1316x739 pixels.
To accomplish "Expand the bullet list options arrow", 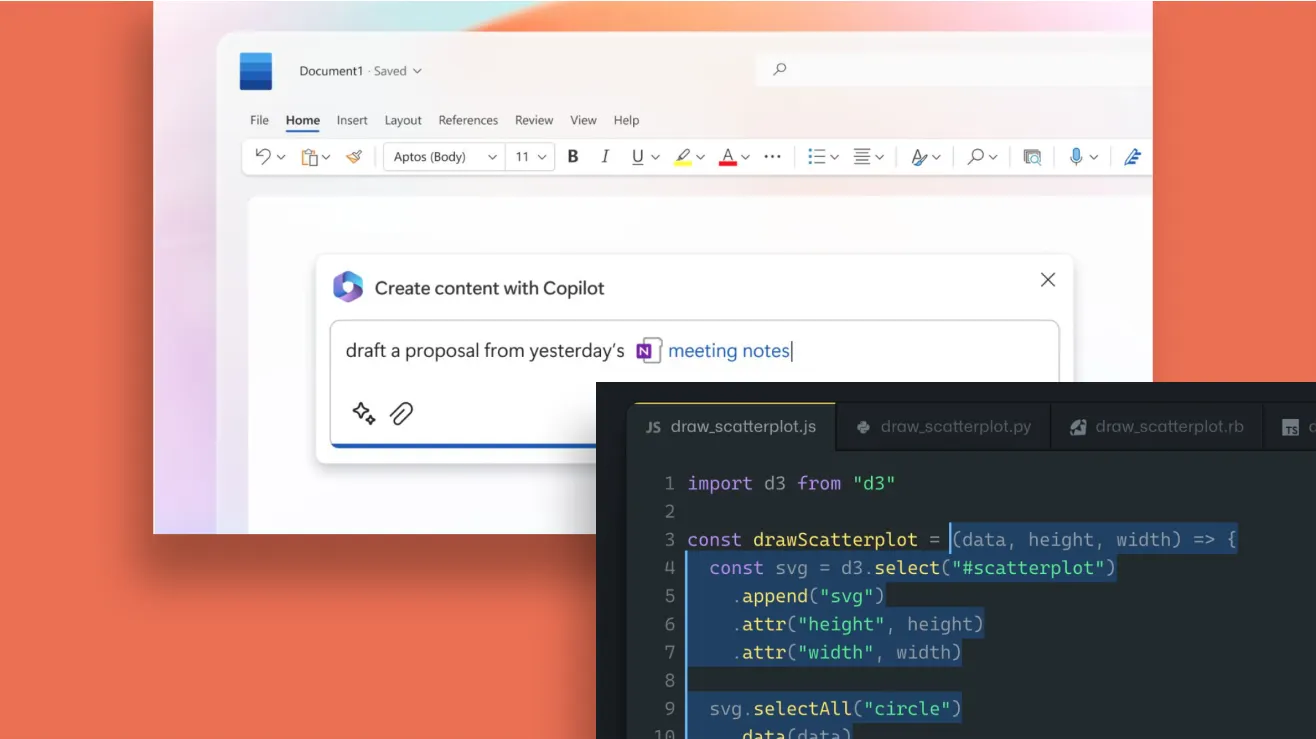I will point(834,157).
